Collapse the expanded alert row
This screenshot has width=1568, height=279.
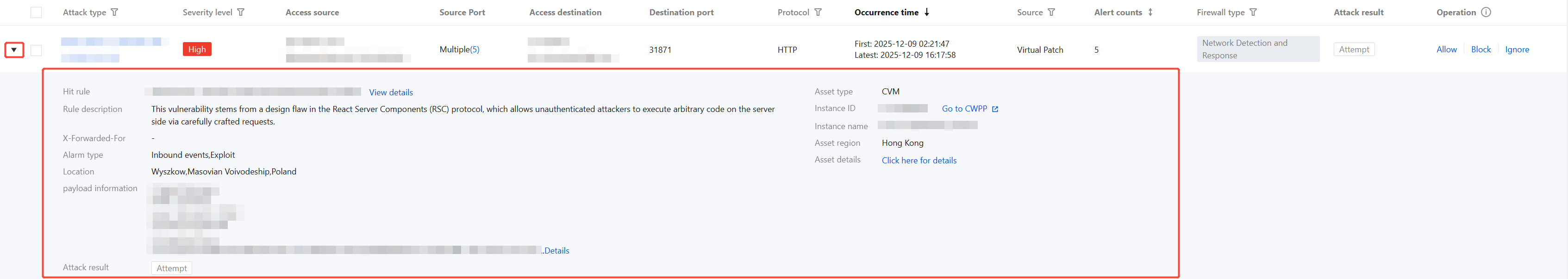(14, 50)
